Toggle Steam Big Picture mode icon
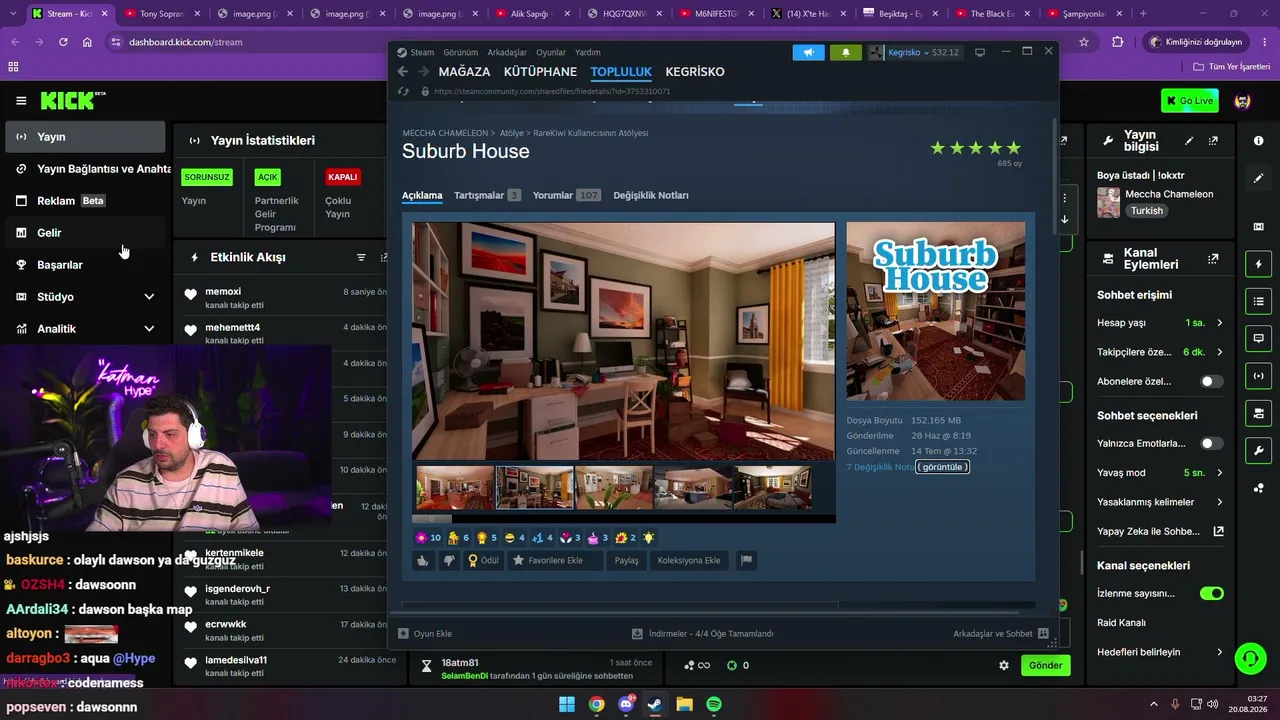 click(x=980, y=52)
